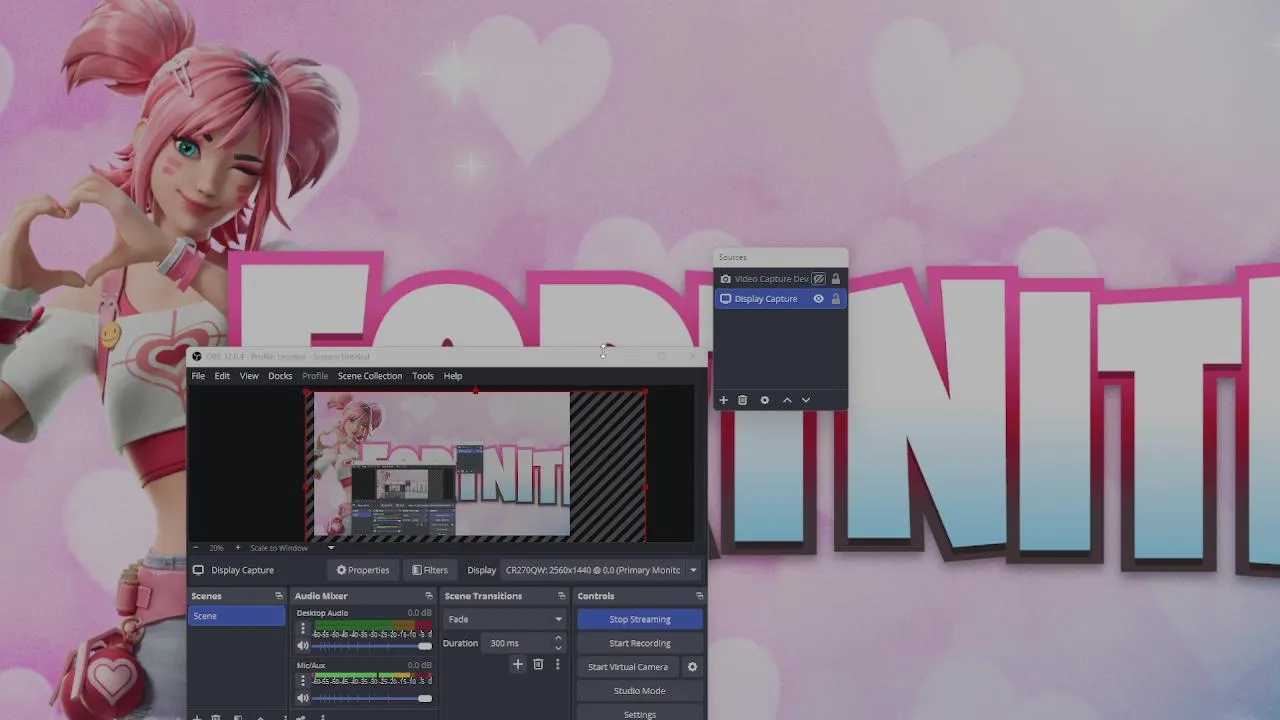This screenshot has width=1280, height=720.
Task: Open the Display monitor dropdown
Action: (x=693, y=570)
